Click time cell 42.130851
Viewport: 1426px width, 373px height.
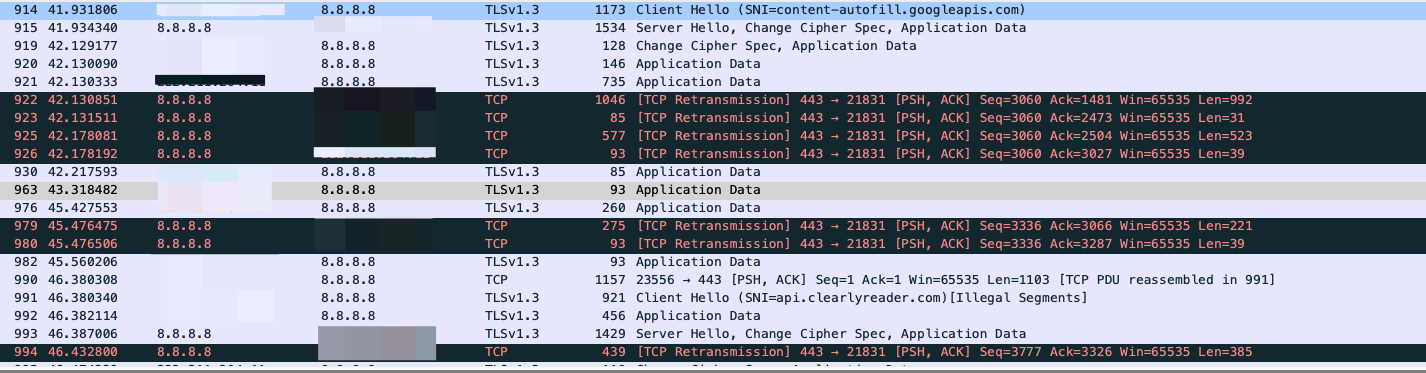point(83,100)
